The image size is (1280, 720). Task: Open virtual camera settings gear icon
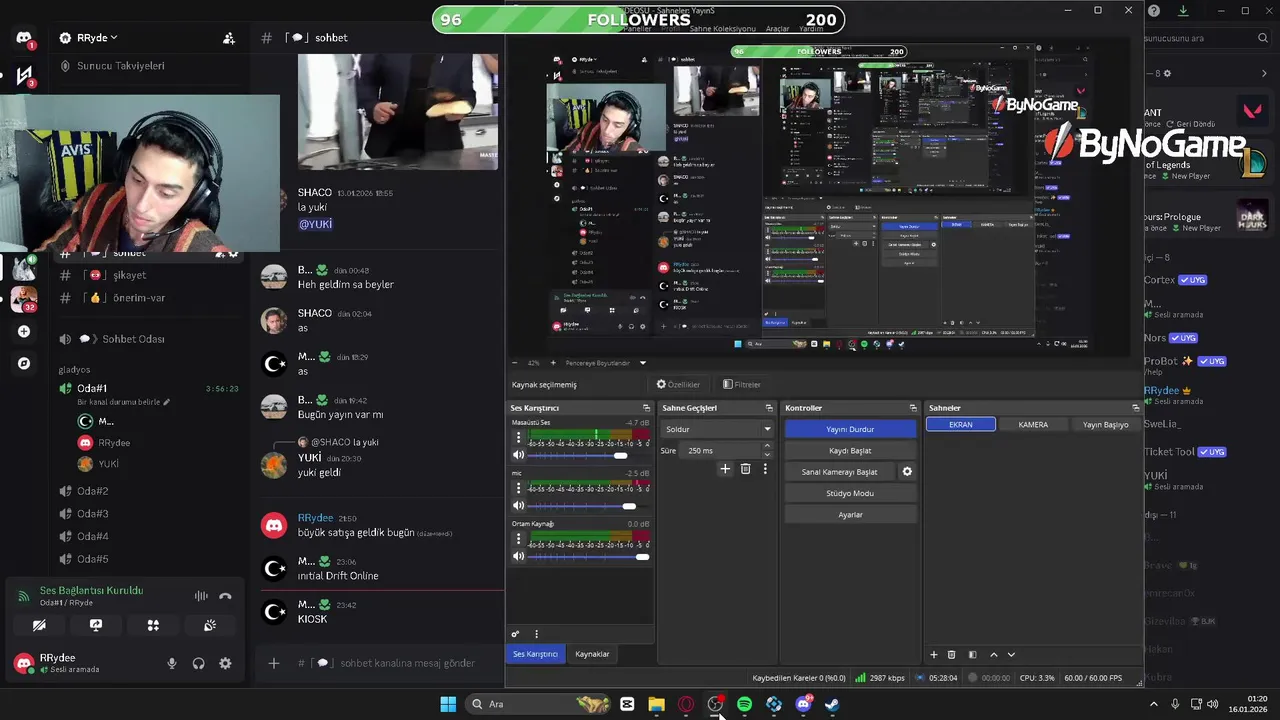(907, 472)
